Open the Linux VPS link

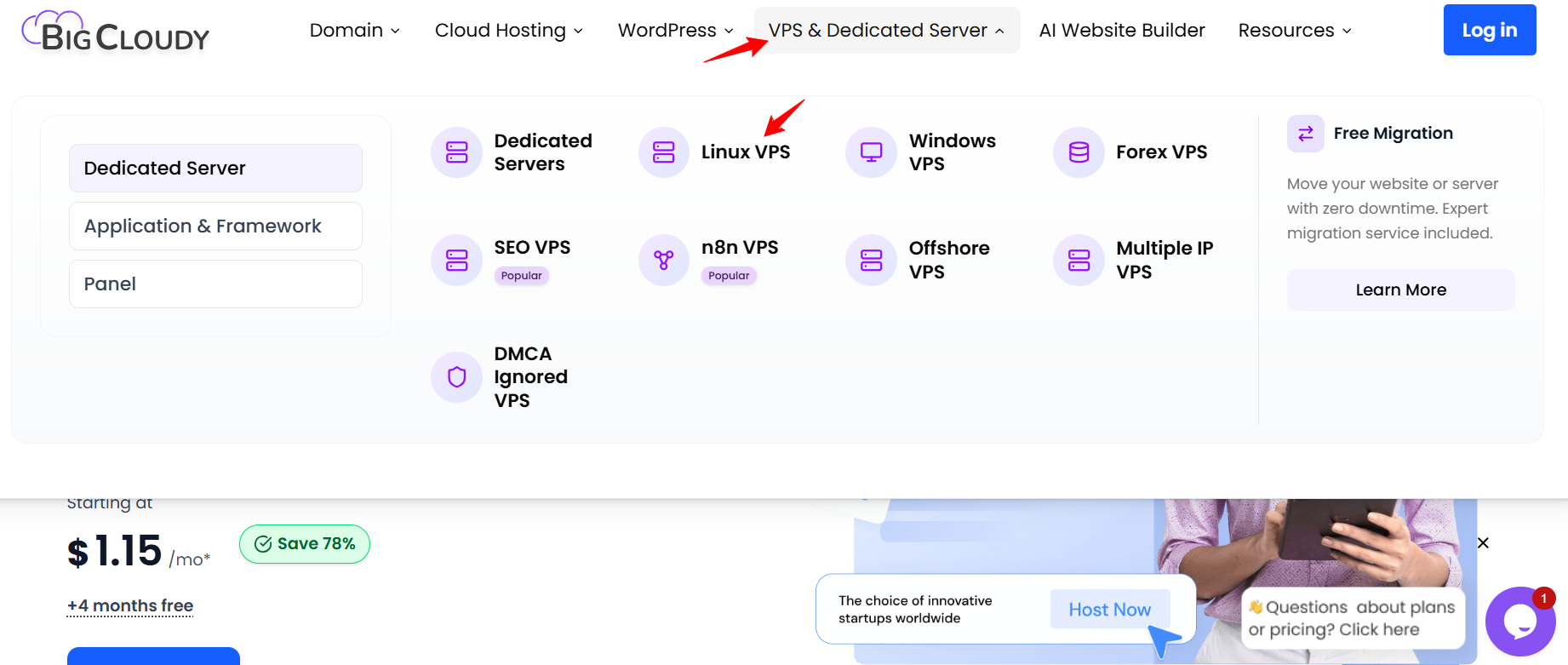click(746, 152)
